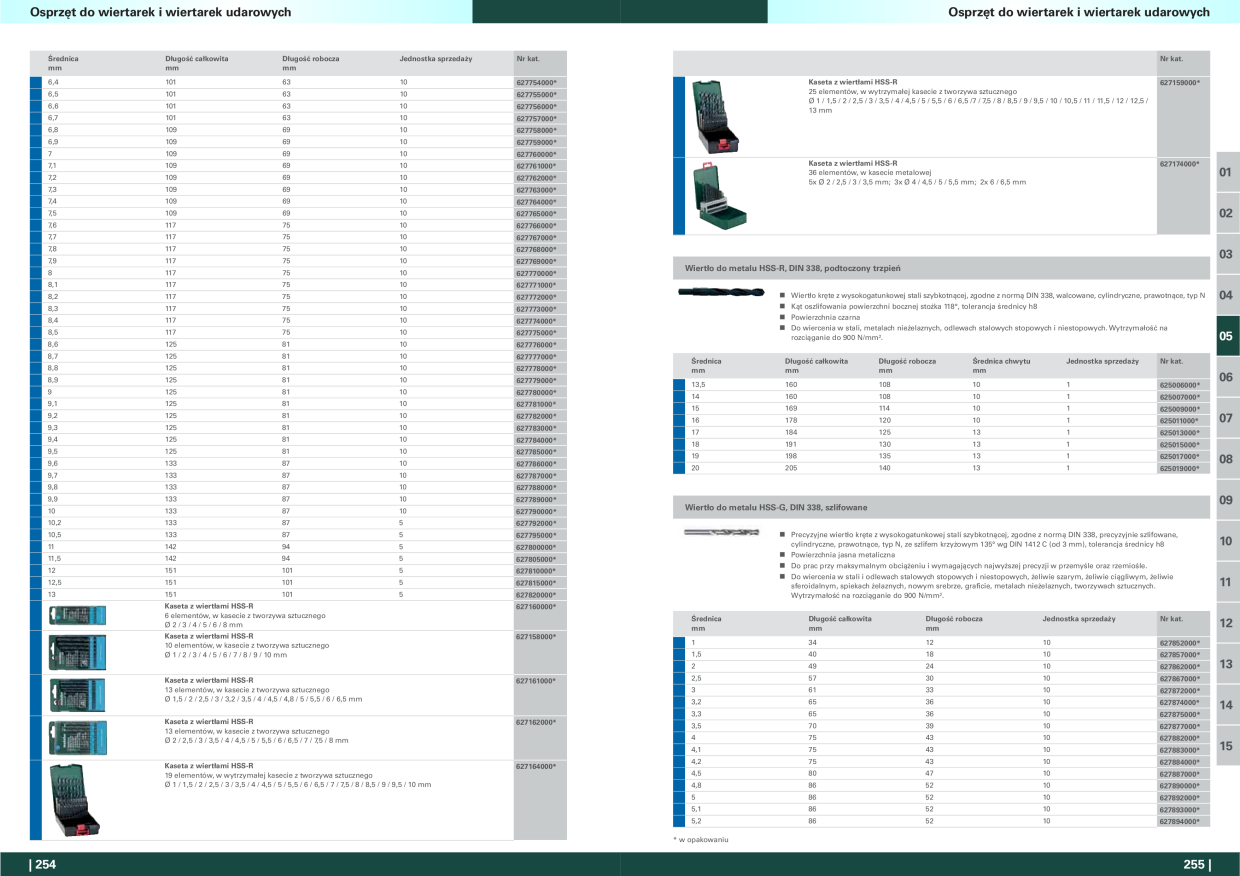The width and height of the screenshot is (1240, 876).
Task: Select catalog number 627790000*
Action: (x=535, y=511)
